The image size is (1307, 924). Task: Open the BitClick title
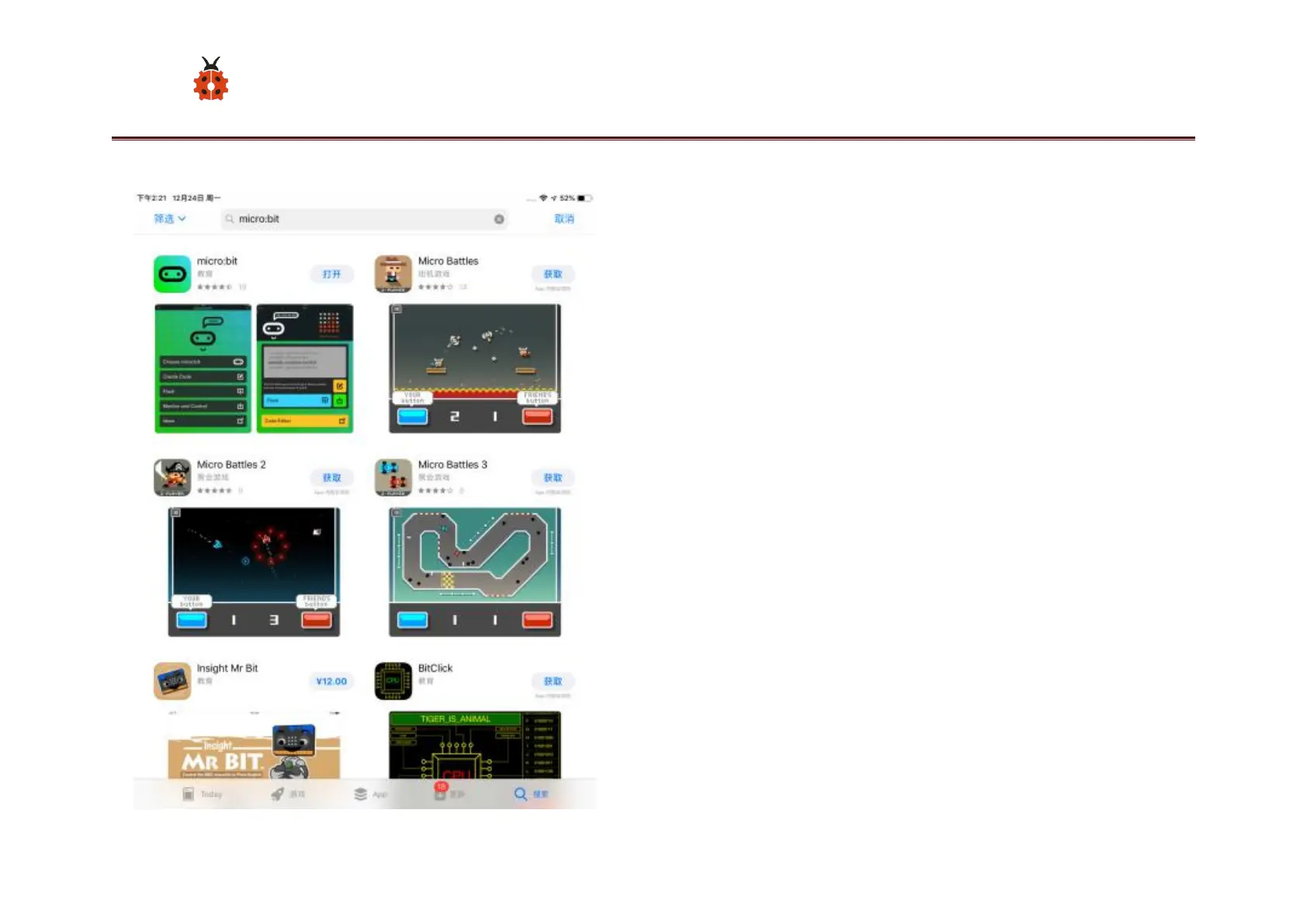tap(435, 668)
